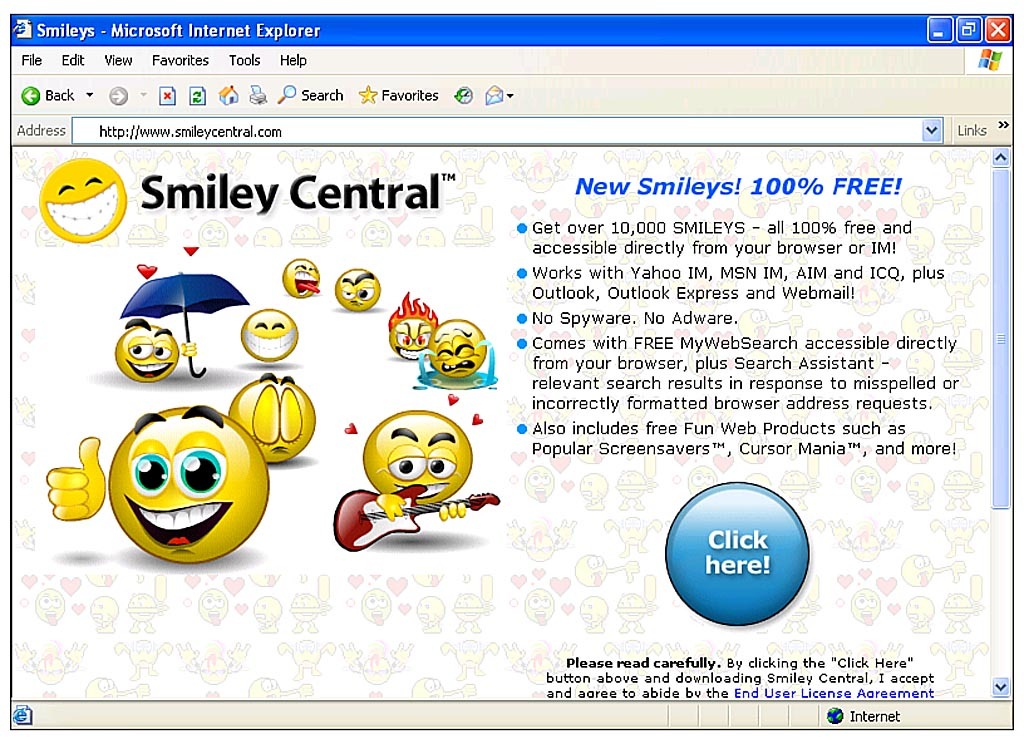Click the Mail envelope icon
The image size is (1024, 744).
tap(494, 96)
